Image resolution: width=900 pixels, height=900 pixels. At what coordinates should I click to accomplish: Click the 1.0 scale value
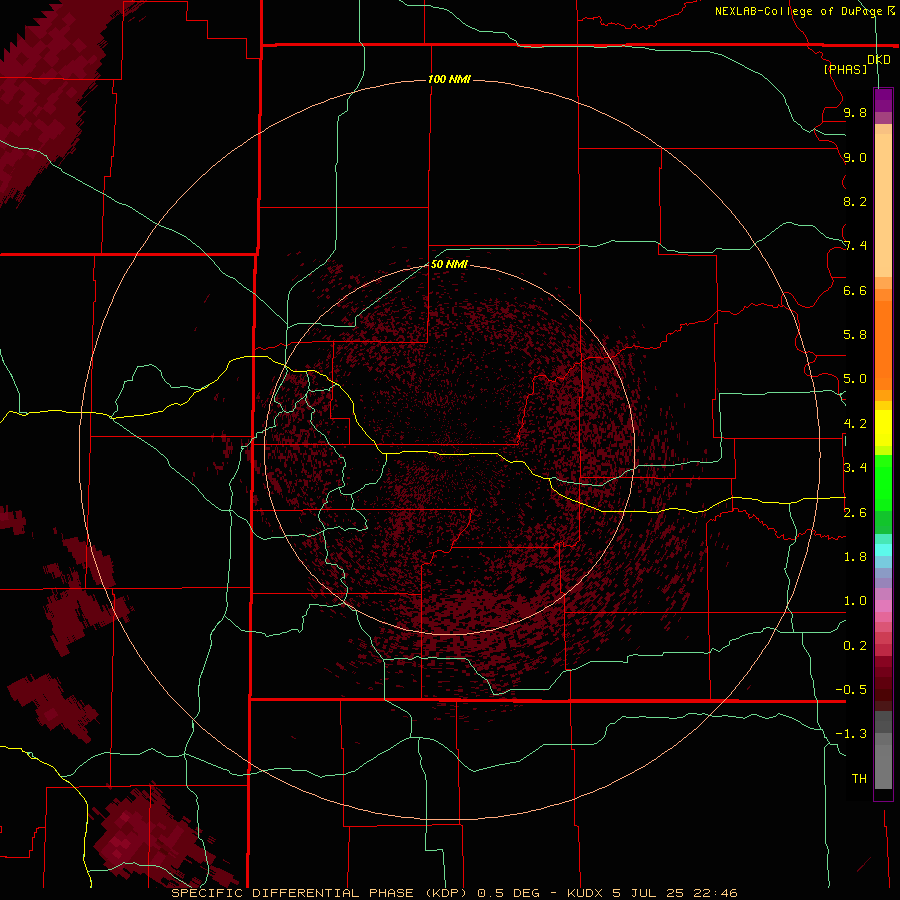click(x=855, y=601)
